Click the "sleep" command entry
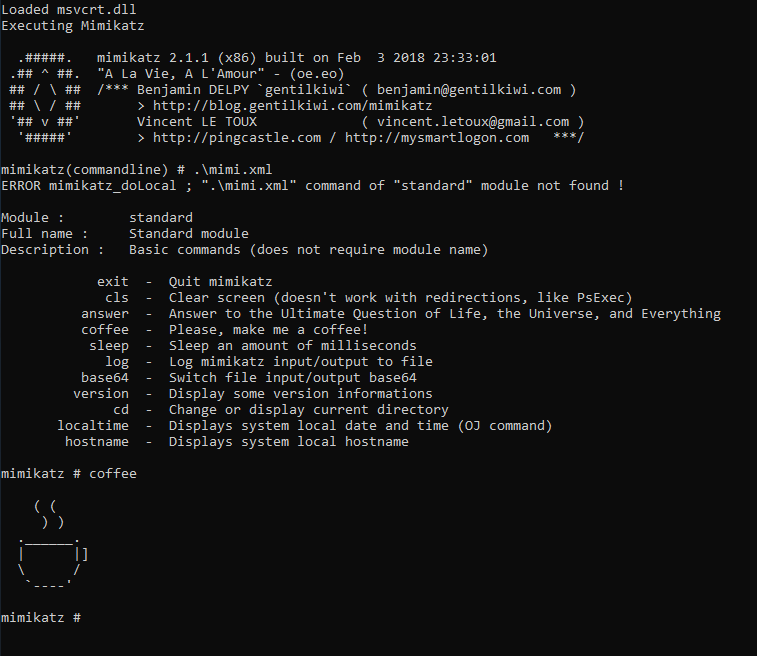Screen dimensions: 757x656 pos(109,345)
